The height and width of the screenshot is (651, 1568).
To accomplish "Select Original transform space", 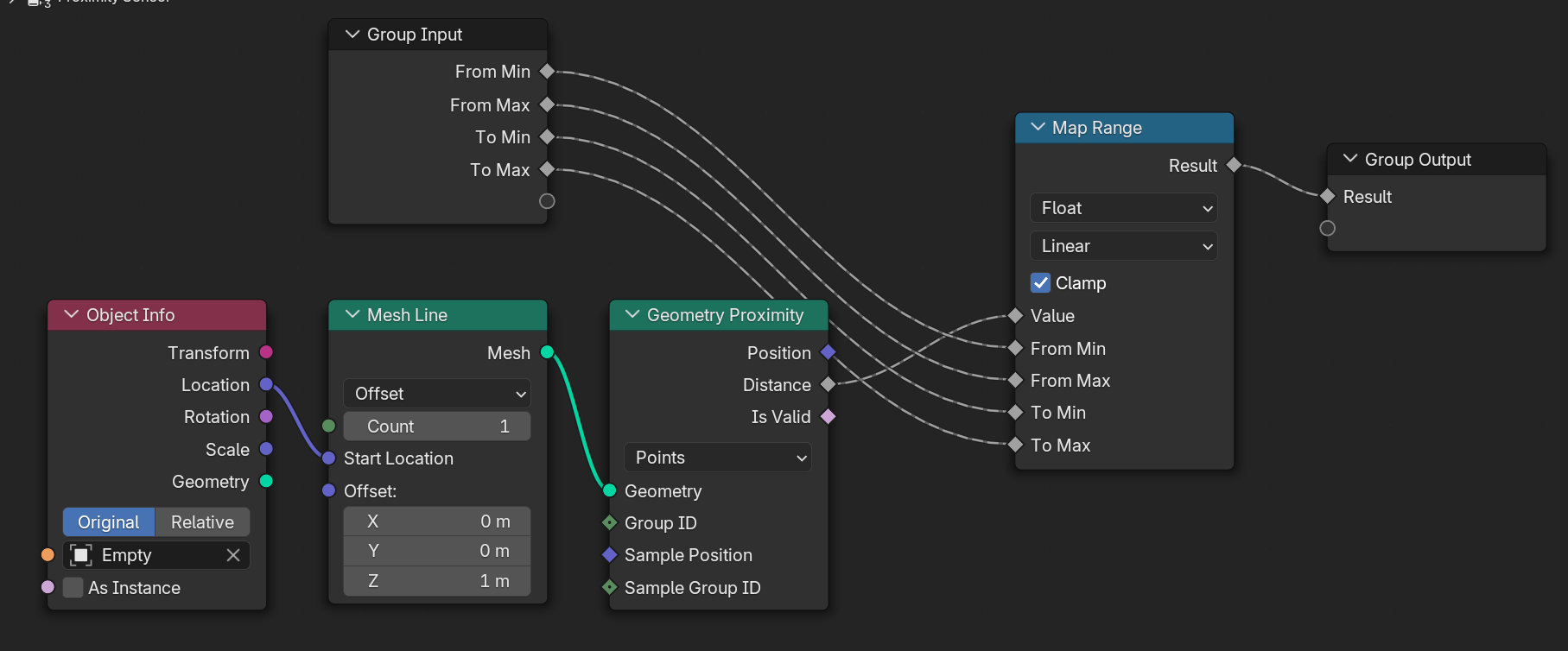I will tap(109, 522).
